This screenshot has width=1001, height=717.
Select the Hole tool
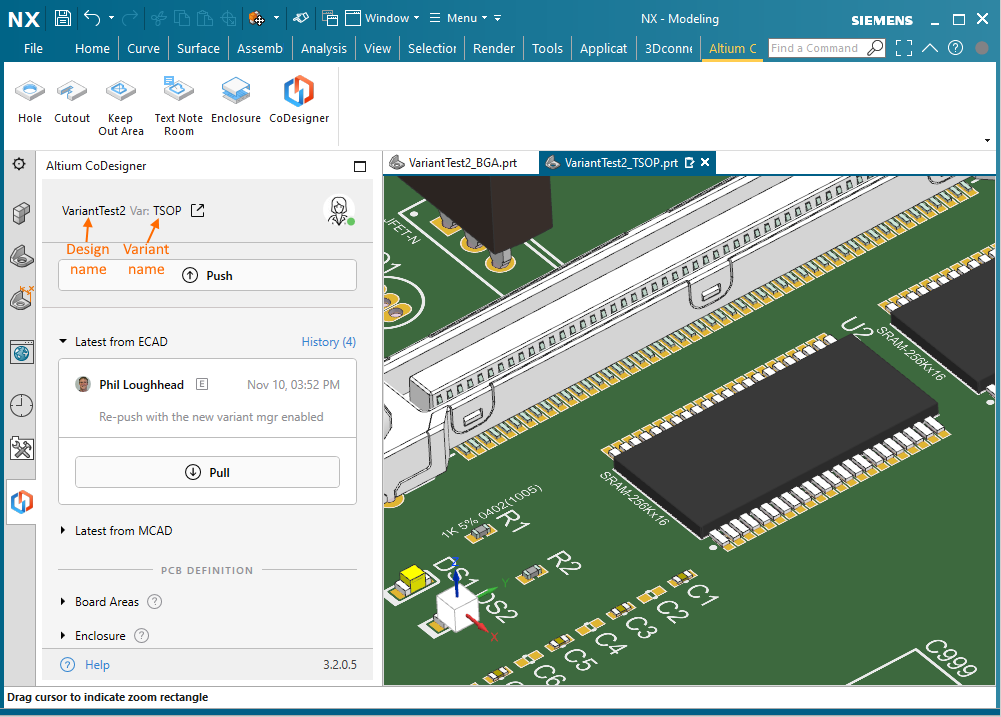30,101
